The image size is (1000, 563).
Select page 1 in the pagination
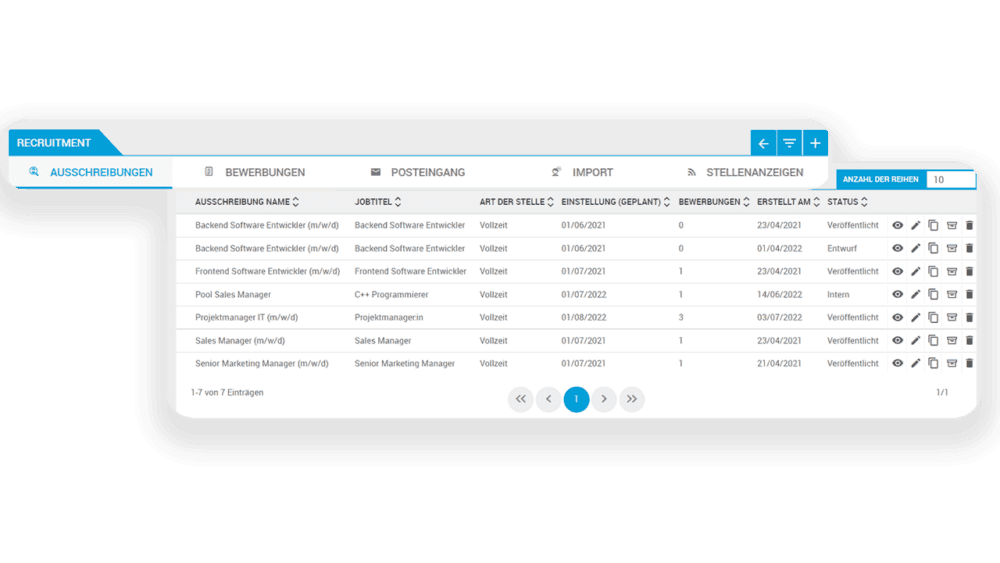point(576,399)
